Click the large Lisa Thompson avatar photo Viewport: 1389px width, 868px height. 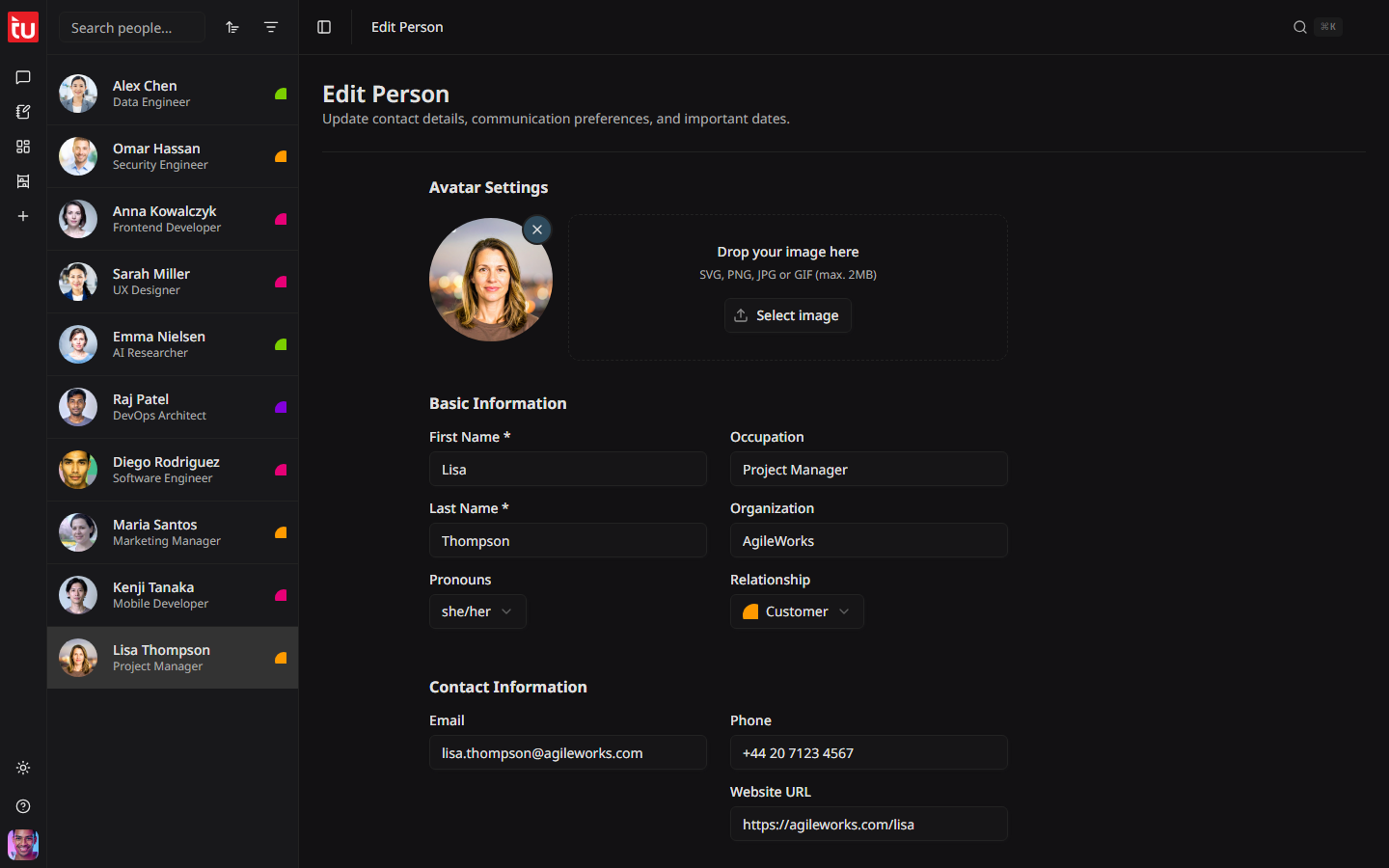[491, 280]
